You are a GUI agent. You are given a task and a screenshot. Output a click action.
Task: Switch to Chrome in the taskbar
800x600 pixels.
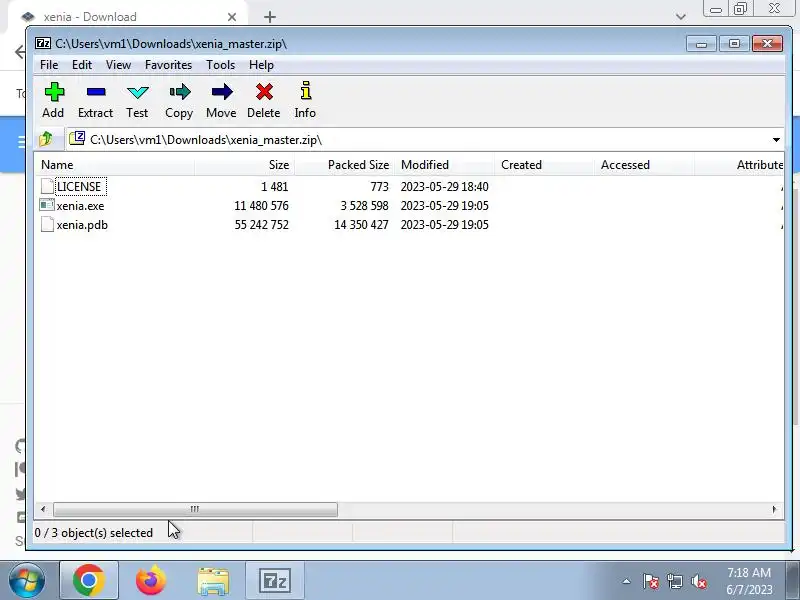tap(89, 580)
